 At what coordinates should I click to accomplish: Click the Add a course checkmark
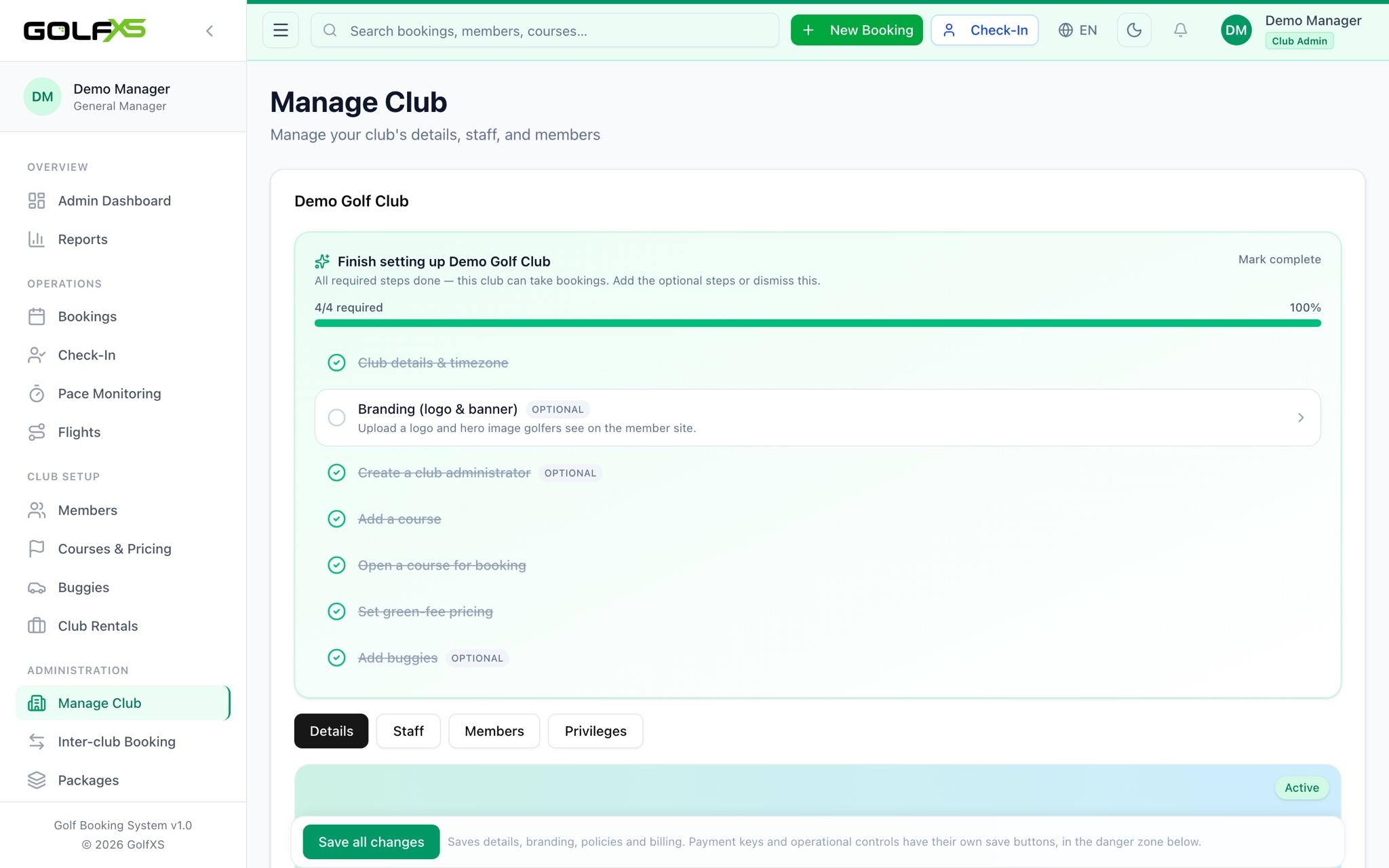[x=336, y=519]
